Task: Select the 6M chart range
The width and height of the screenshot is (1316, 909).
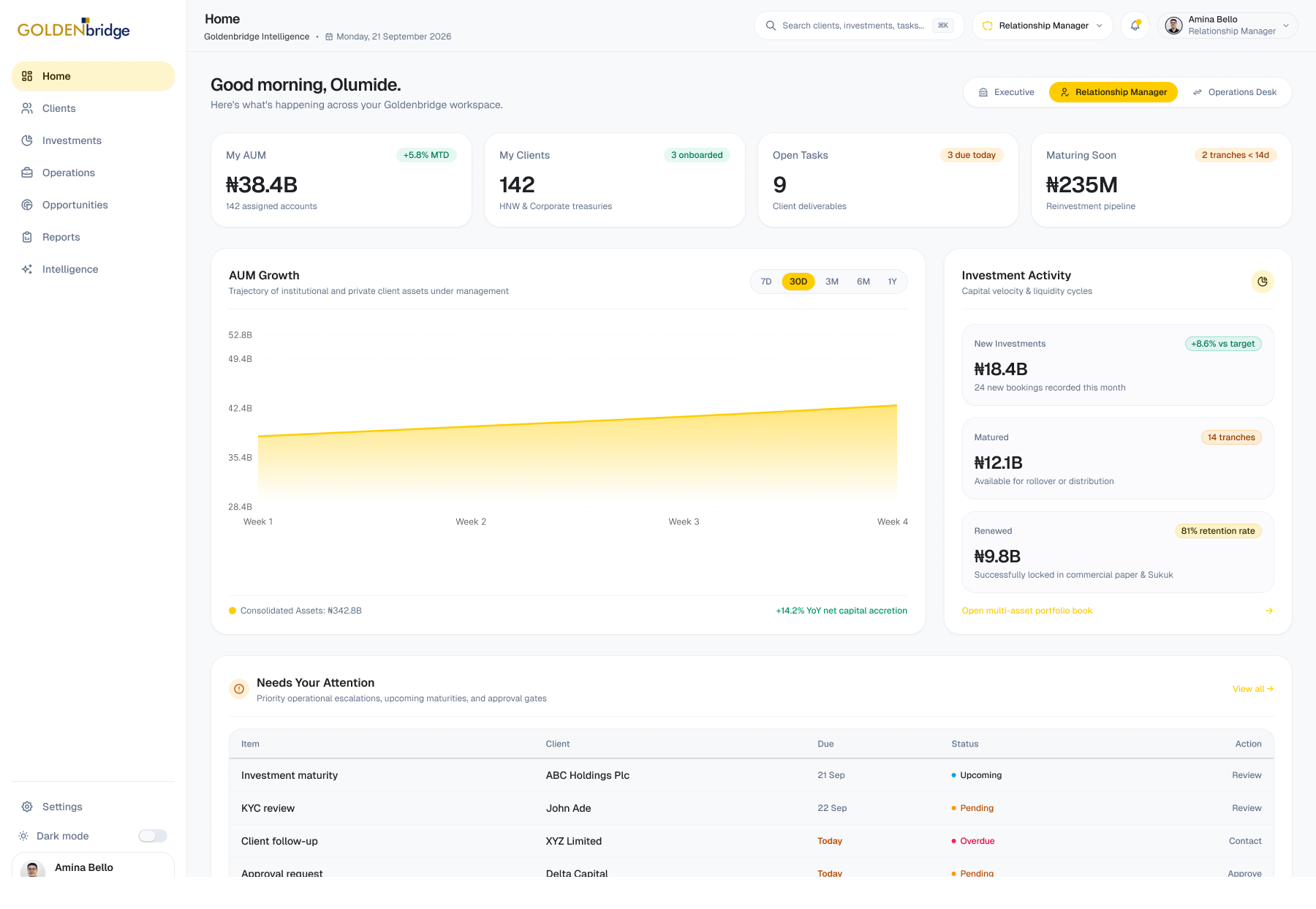Action: coord(863,282)
